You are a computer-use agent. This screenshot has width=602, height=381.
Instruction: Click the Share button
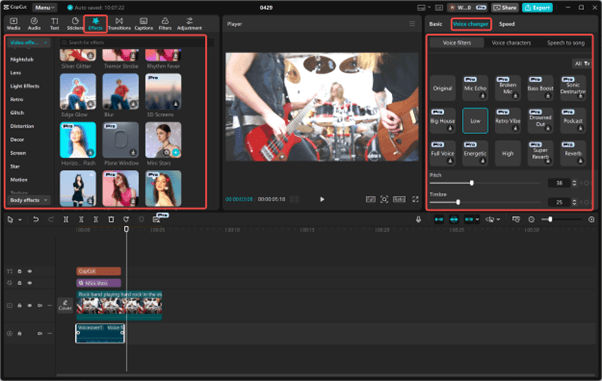tap(505, 7)
